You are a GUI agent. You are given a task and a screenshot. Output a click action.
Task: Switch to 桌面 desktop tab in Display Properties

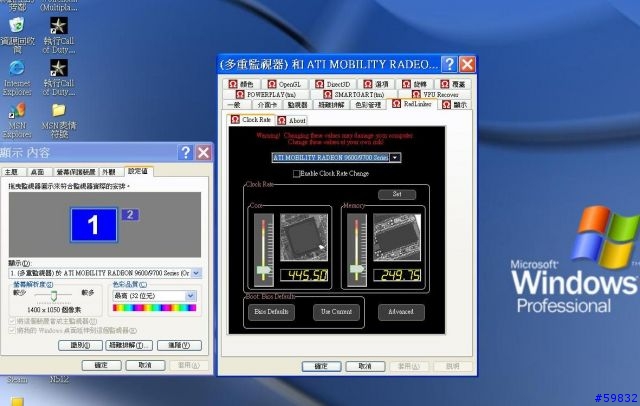(x=38, y=172)
